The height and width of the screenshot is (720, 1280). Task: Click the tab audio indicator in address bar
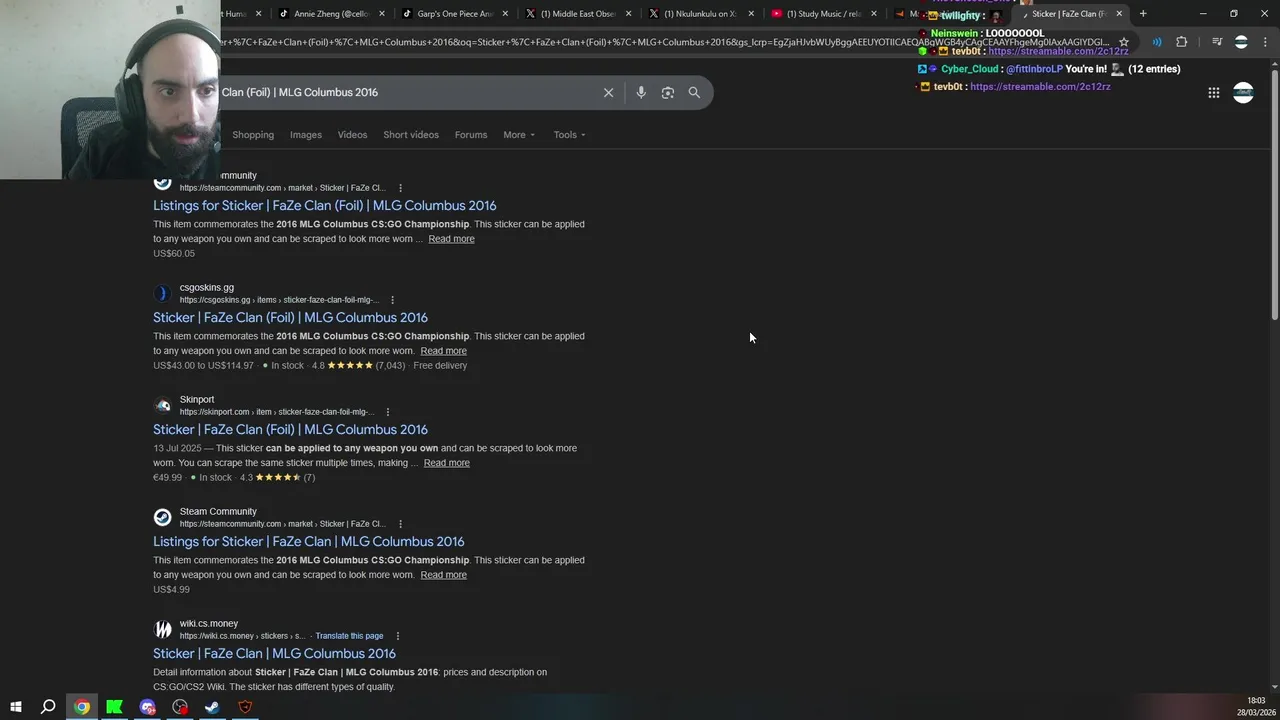pos(1157,42)
